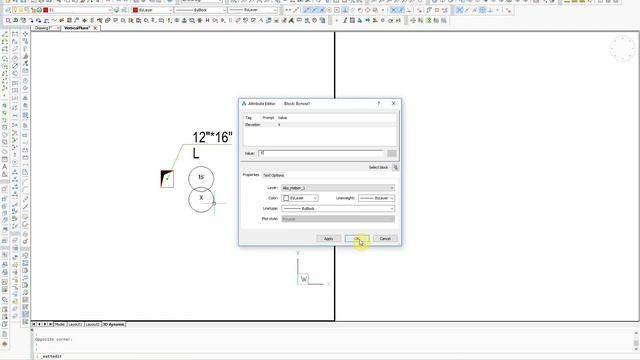Click the last-layout navigation arrow

pos(50,324)
